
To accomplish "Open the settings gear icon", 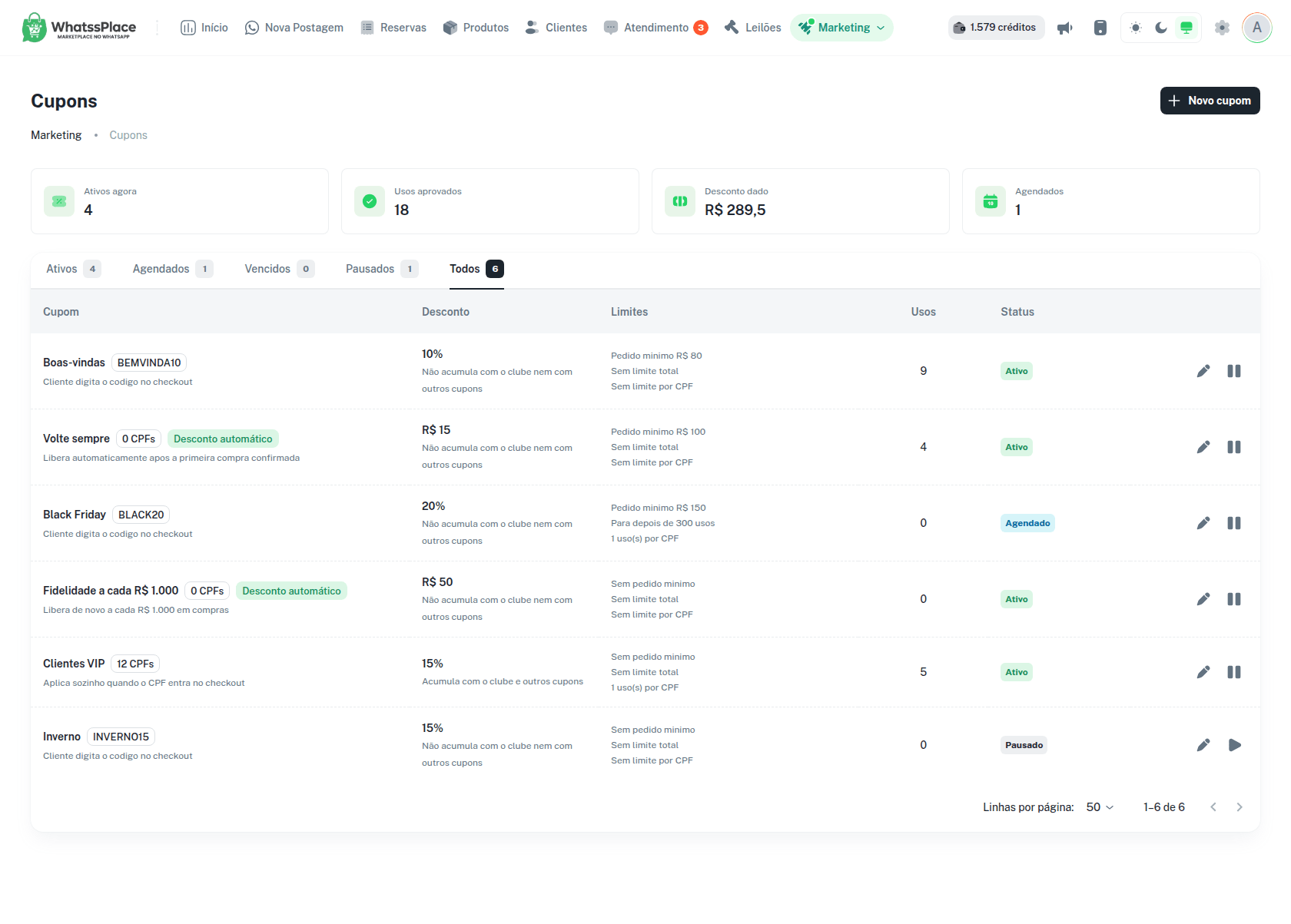I will [x=1222, y=28].
